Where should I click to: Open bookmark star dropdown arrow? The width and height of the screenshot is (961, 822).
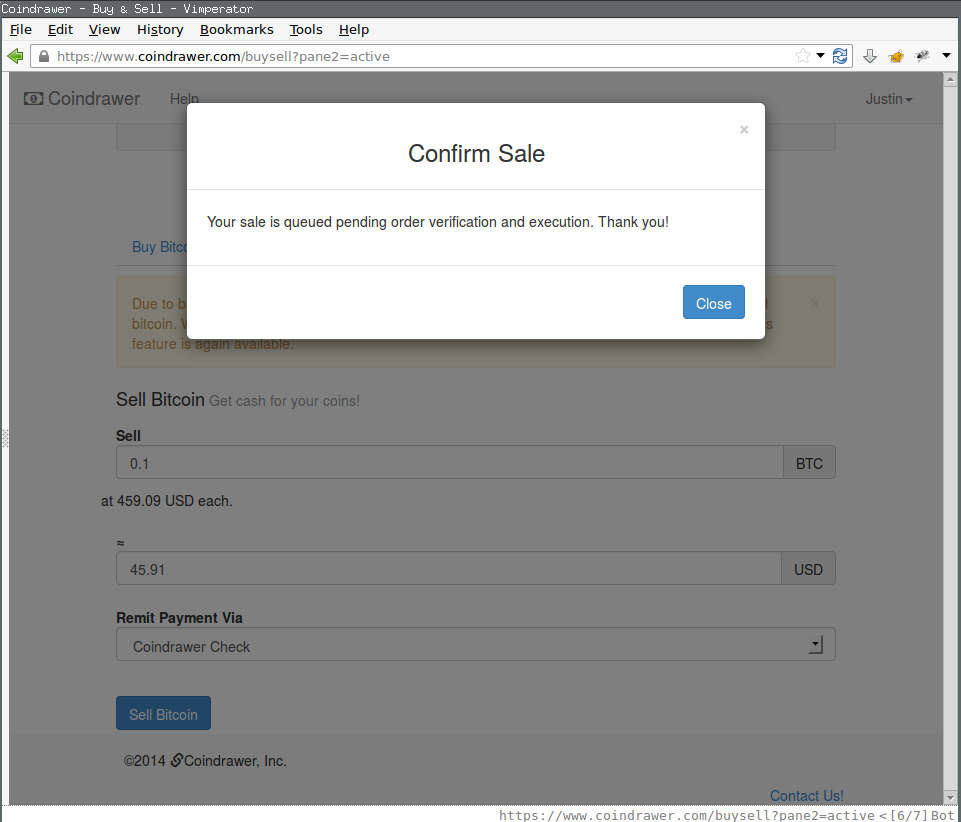click(x=820, y=56)
